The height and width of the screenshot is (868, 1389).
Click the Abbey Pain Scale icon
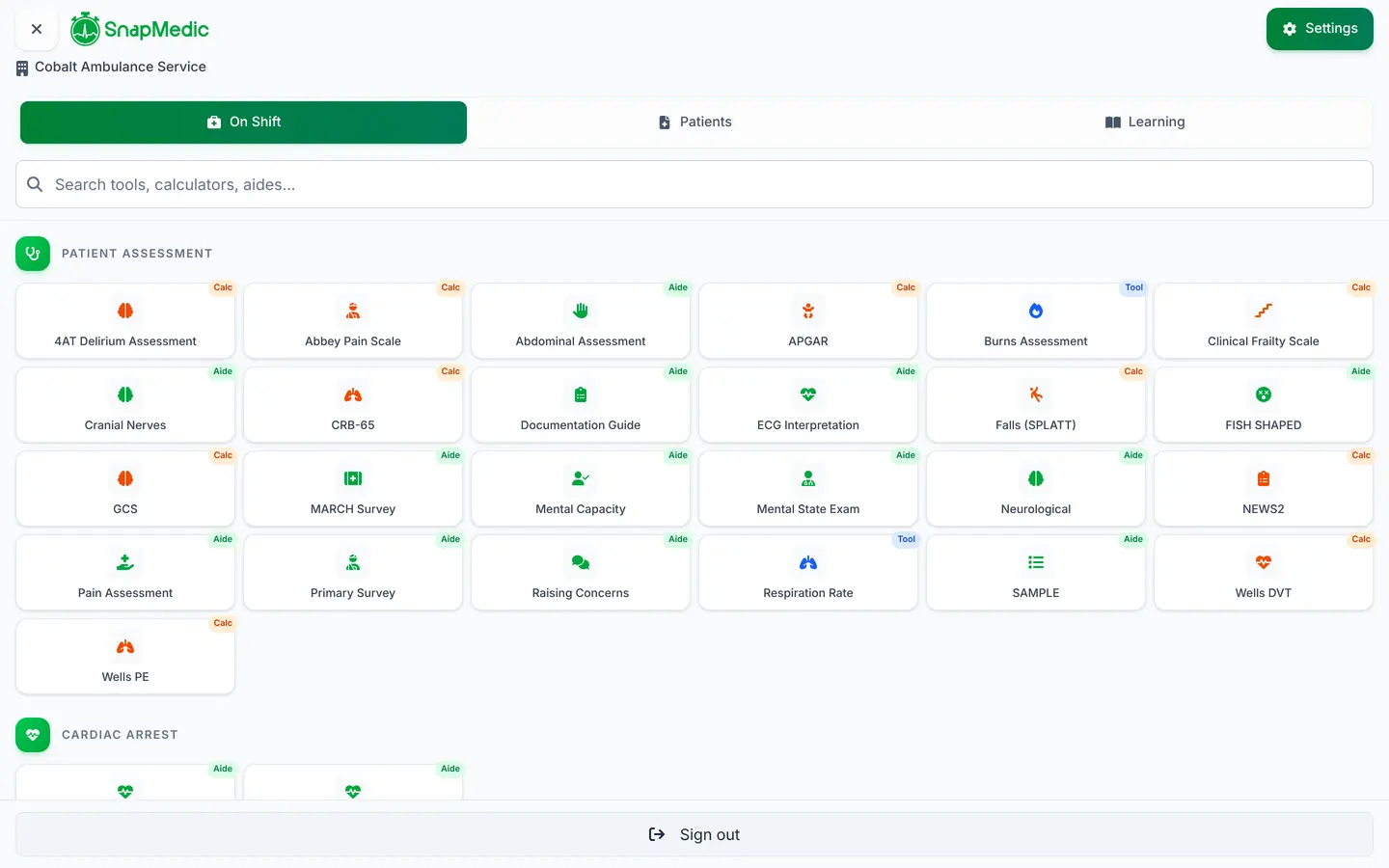click(353, 311)
